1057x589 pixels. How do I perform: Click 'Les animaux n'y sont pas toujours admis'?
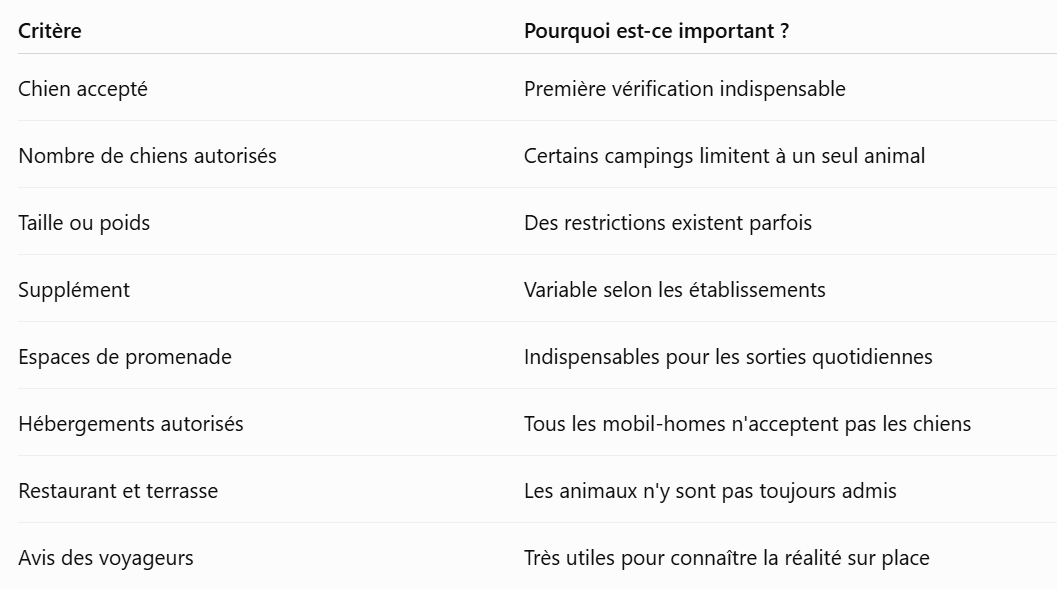710,491
